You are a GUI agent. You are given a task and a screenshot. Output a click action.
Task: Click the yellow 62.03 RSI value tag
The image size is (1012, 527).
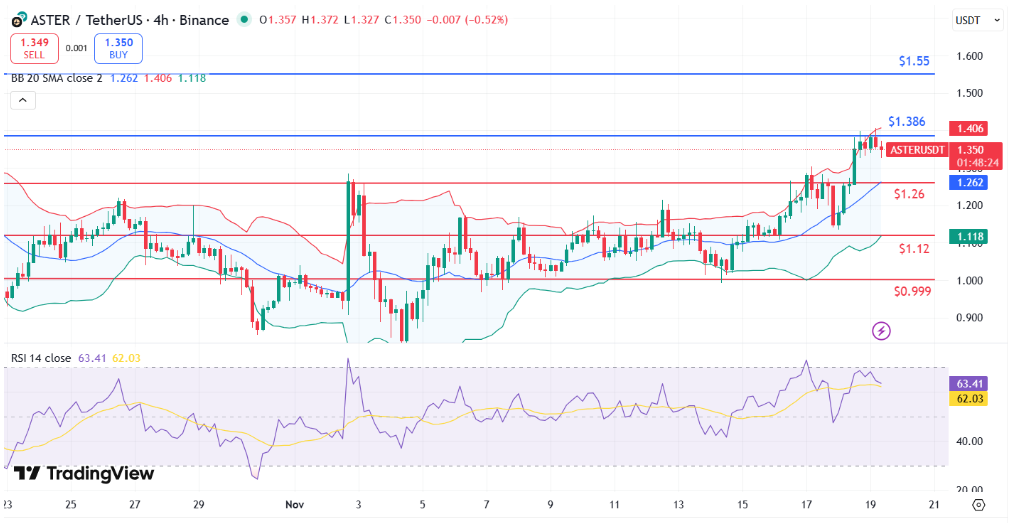click(x=971, y=399)
